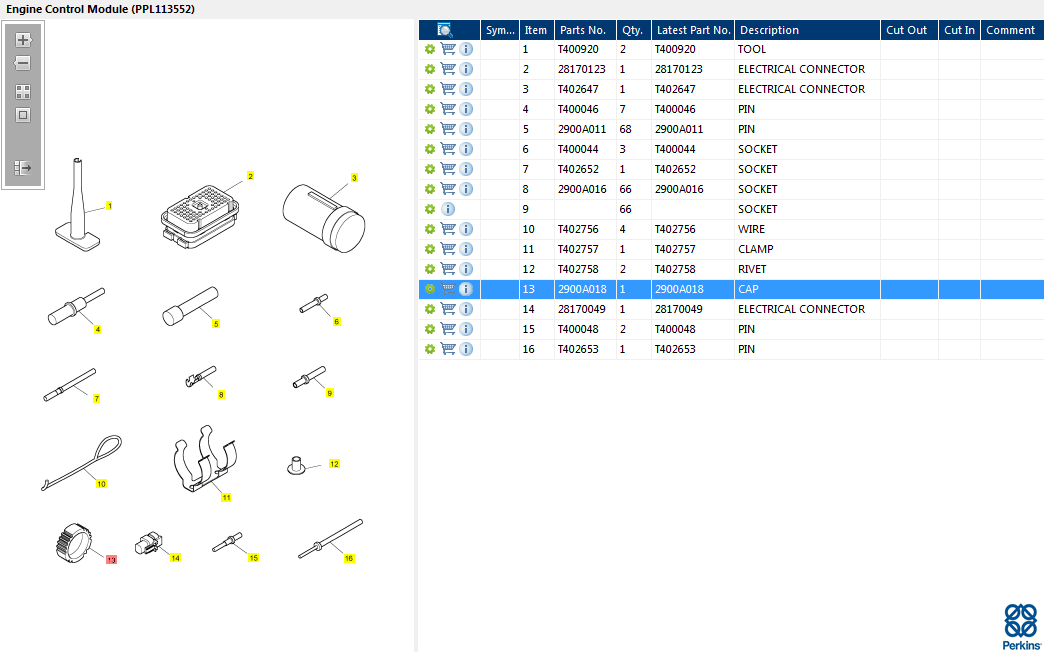Click gear icon for PIN 2900A011
Viewport: 1044px width, 652px height.
[430, 129]
